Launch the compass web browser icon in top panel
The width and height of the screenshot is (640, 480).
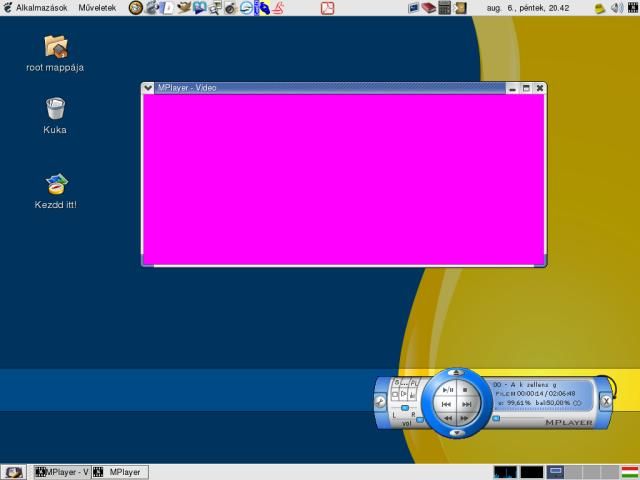(x=136, y=8)
